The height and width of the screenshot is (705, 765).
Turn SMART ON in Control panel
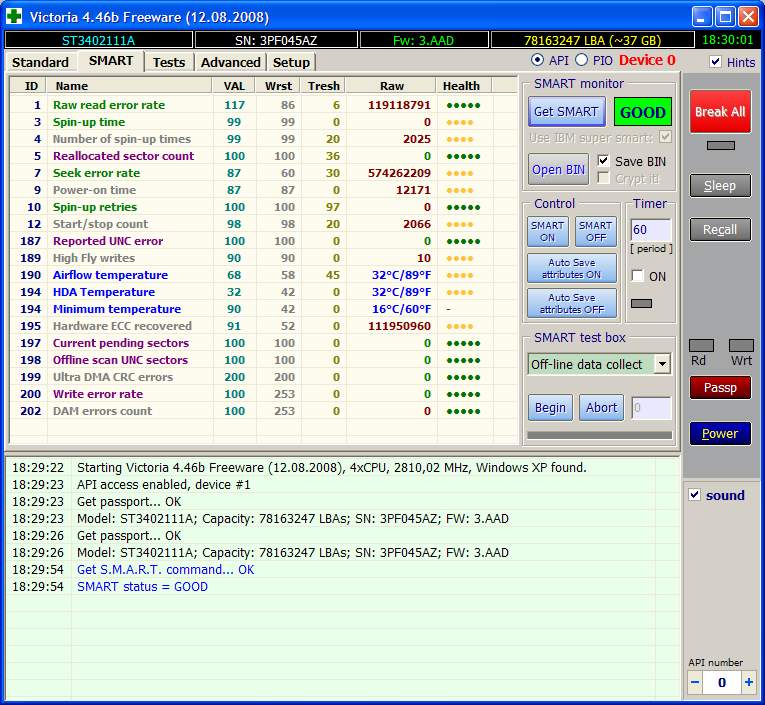pos(547,232)
